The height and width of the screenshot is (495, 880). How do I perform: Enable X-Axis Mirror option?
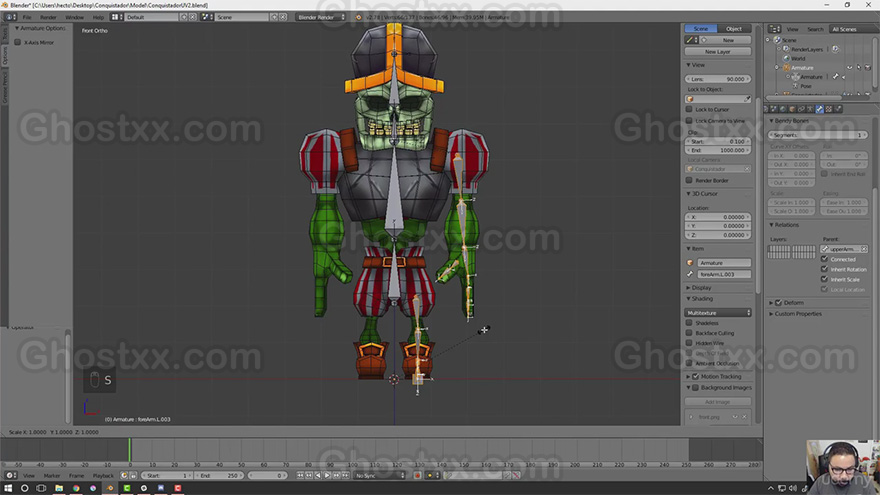[17, 42]
